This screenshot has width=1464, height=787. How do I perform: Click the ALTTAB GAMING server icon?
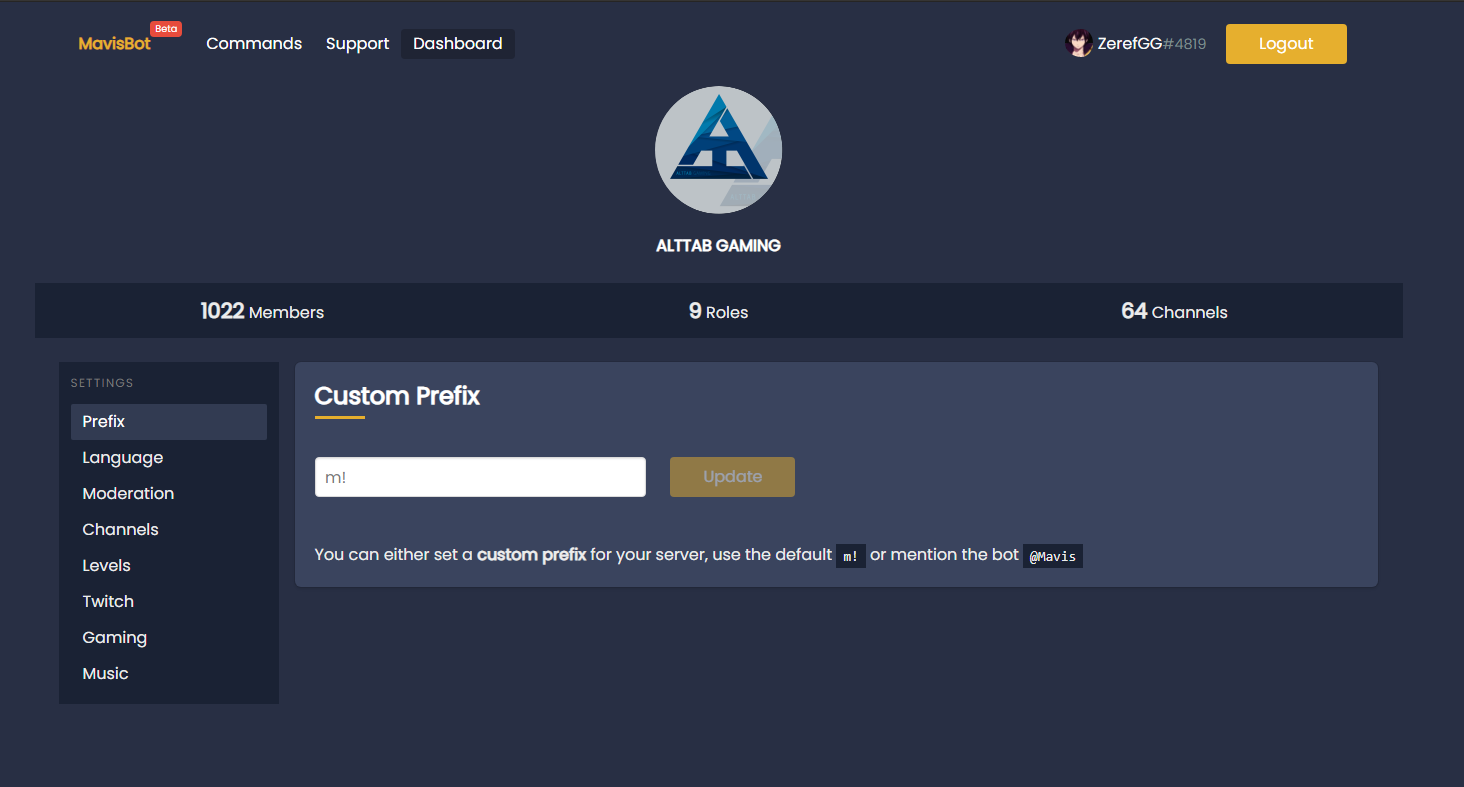click(718, 150)
